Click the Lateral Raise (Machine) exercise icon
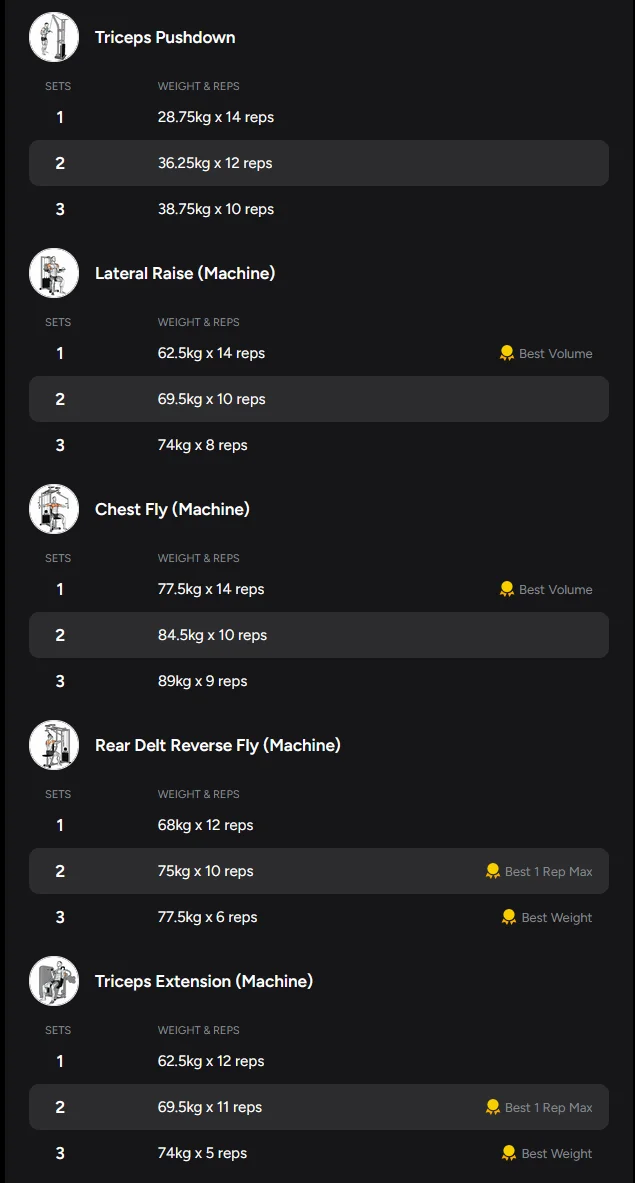 [x=54, y=273]
